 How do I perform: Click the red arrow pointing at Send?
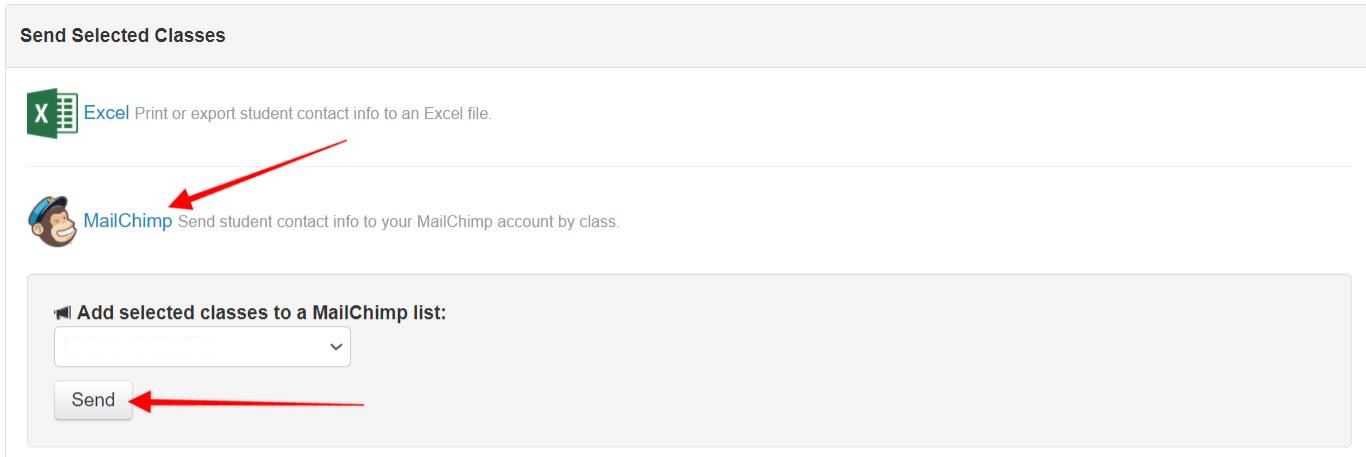pyautogui.click(x=248, y=402)
